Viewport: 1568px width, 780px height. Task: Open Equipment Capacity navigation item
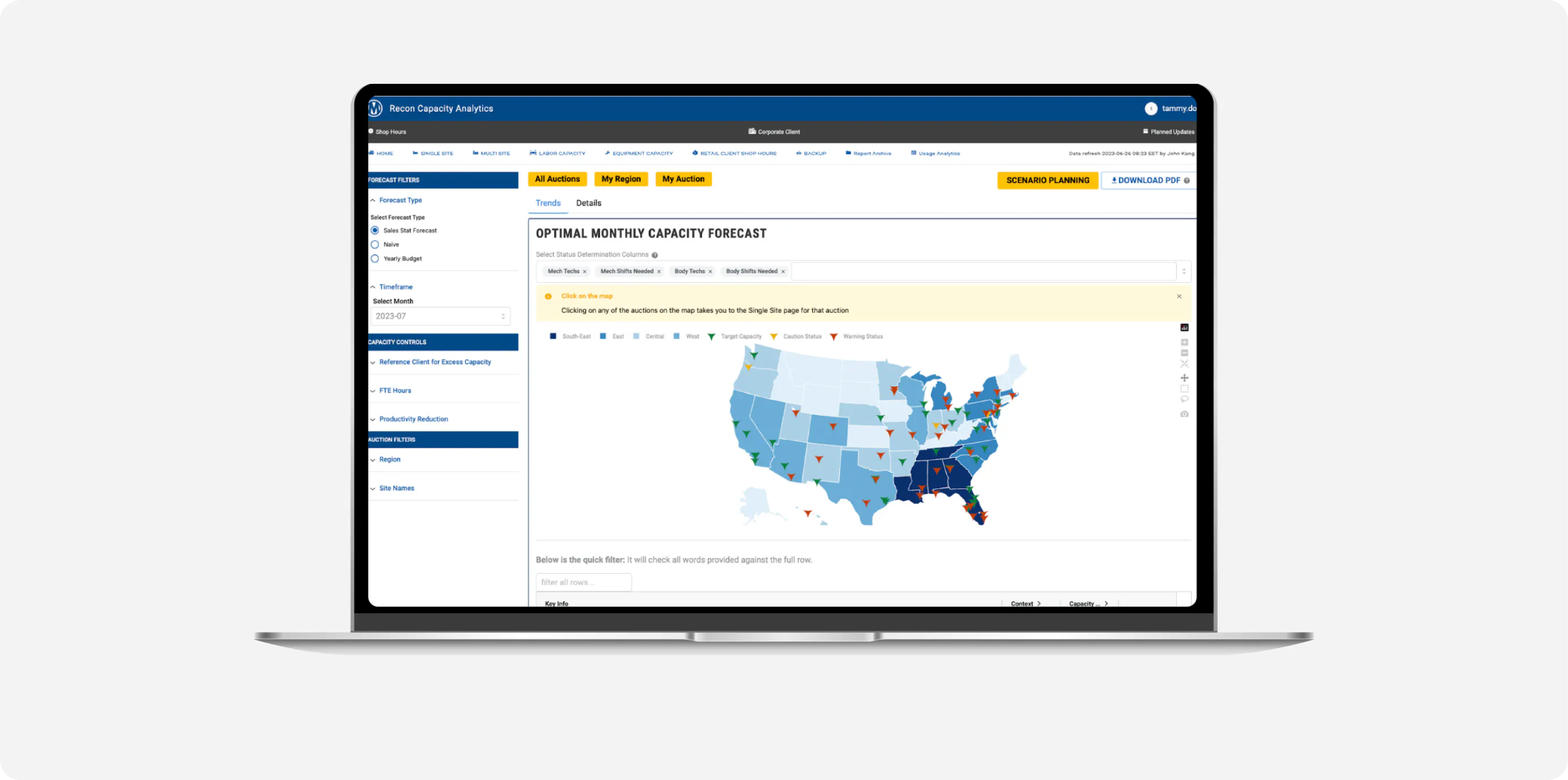tap(638, 154)
